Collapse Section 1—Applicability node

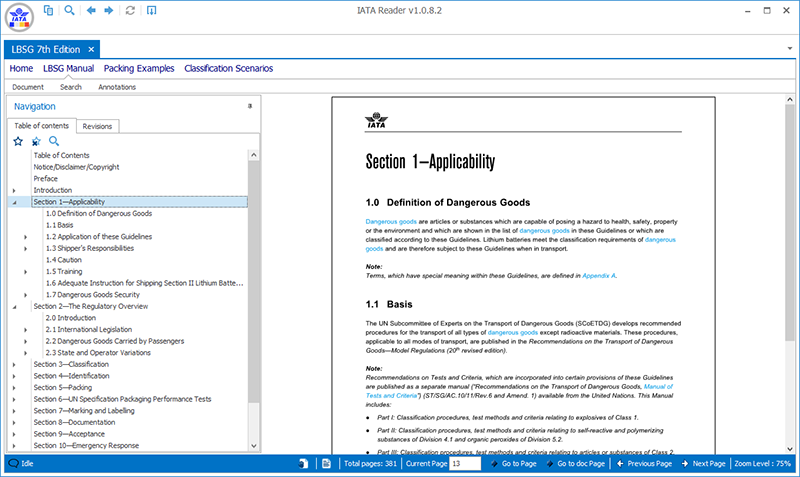point(14,202)
